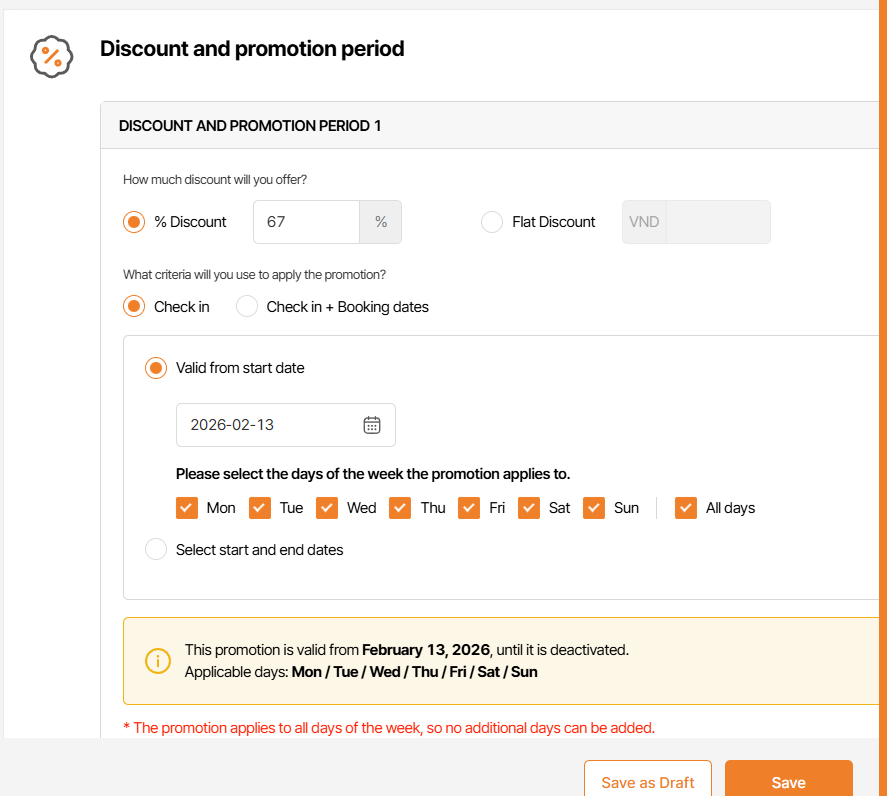Image resolution: width=887 pixels, height=796 pixels.
Task: Pick Select start and end dates option
Action: click(156, 550)
